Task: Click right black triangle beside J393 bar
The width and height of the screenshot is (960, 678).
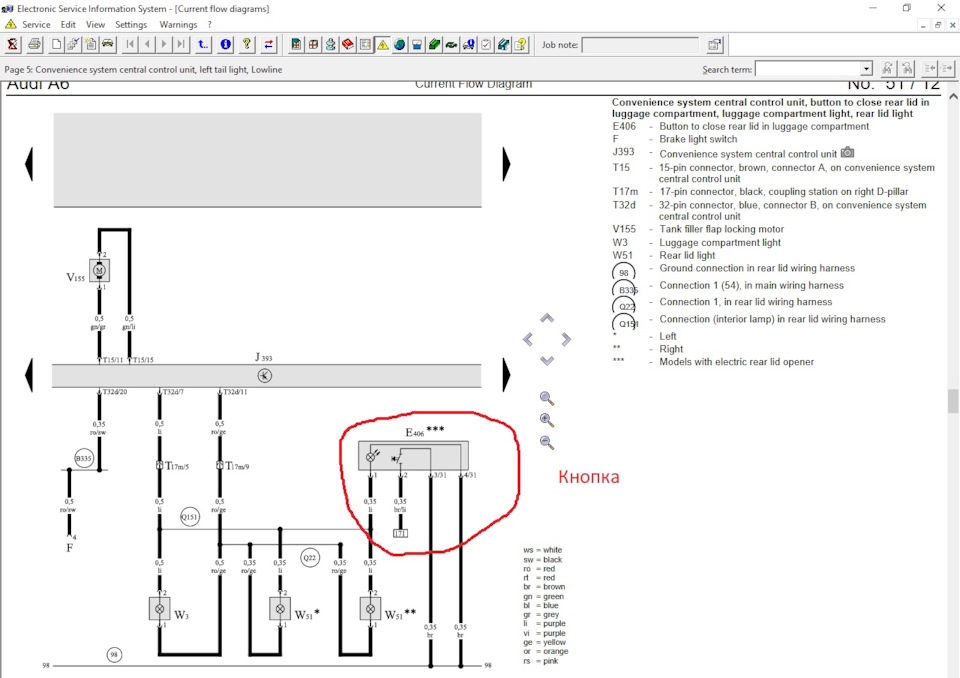Action: (x=506, y=375)
